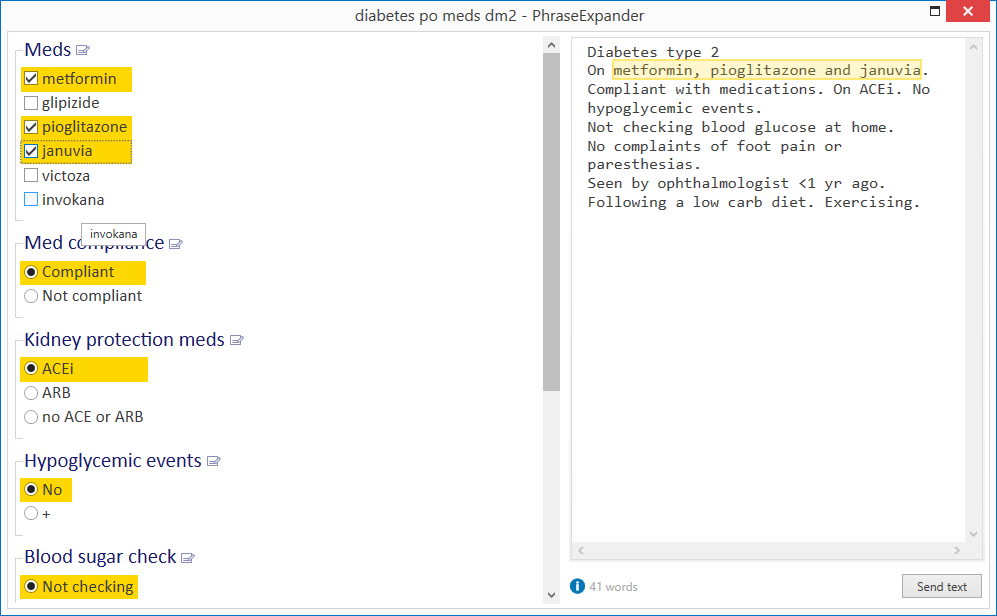Select No under Hypoglycemic events
This screenshot has width=997, height=616.
pyautogui.click(x=31, y=489)
